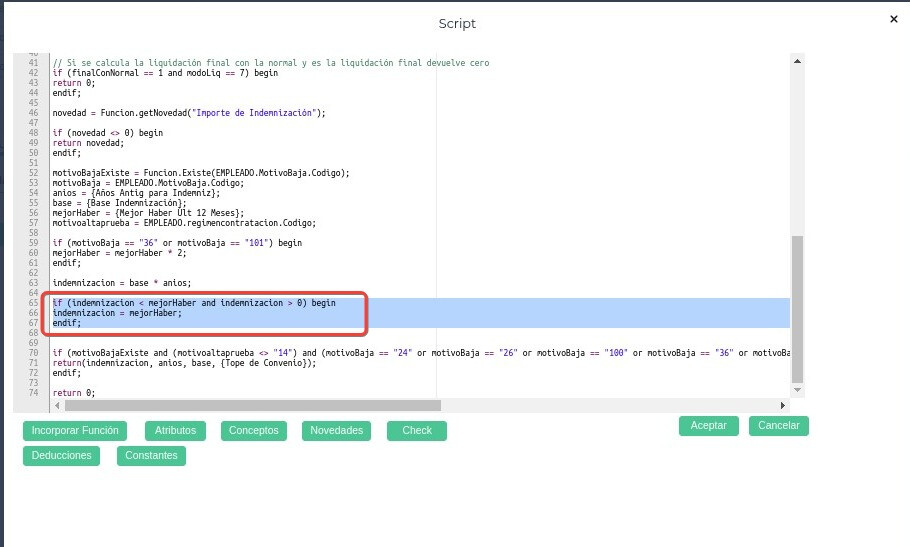Viewport: 910px width, 547px height.
Task: Click the vertical scrollbar thumb
Action: (x=797, y=309)
